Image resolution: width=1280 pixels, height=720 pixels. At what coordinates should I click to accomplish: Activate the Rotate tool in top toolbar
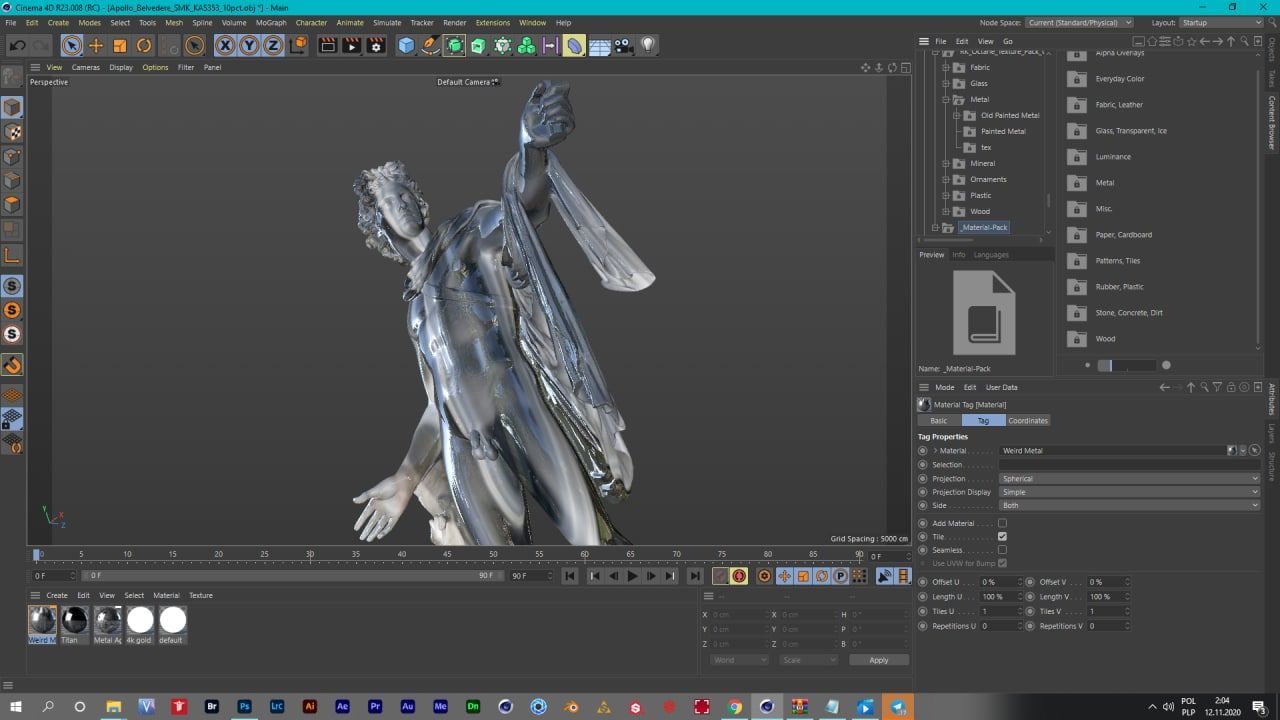[x=144, y=45]
